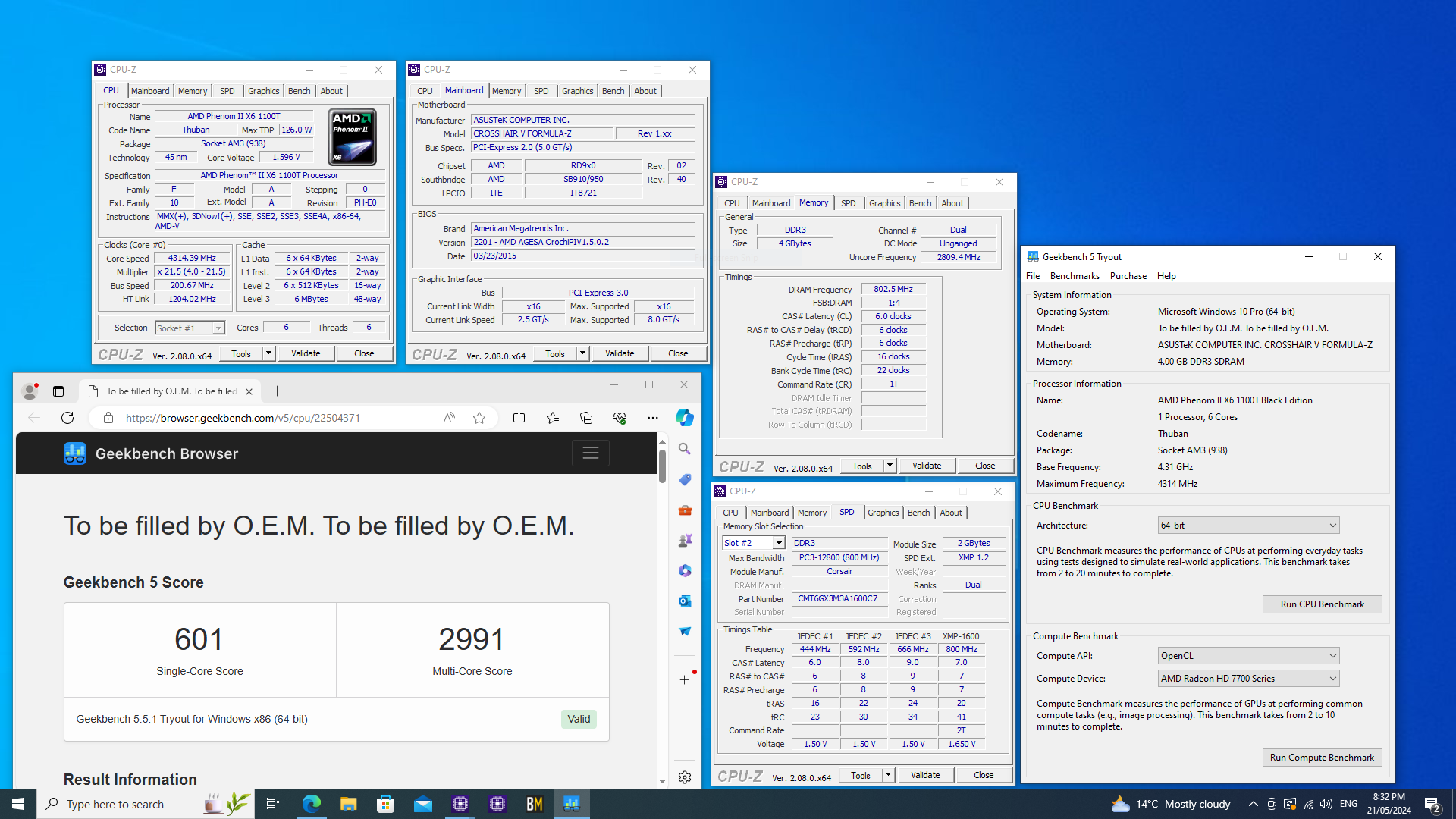The image size is (1456, 819).
Task: Open Edge tab actions menu icon
Action: [x=58, y=391]
